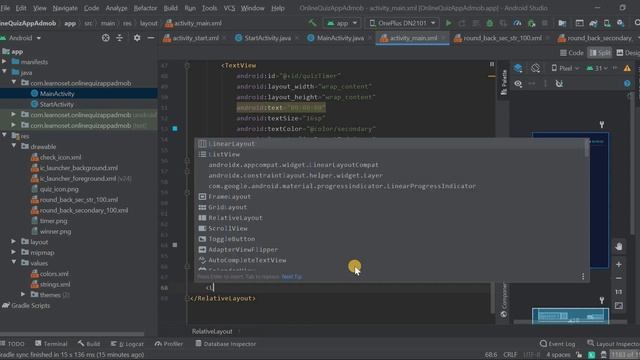This screenshot has width=640, height=360.
Task: Open the Profiler gauge icon in toolbar
Action: [517, 23]
